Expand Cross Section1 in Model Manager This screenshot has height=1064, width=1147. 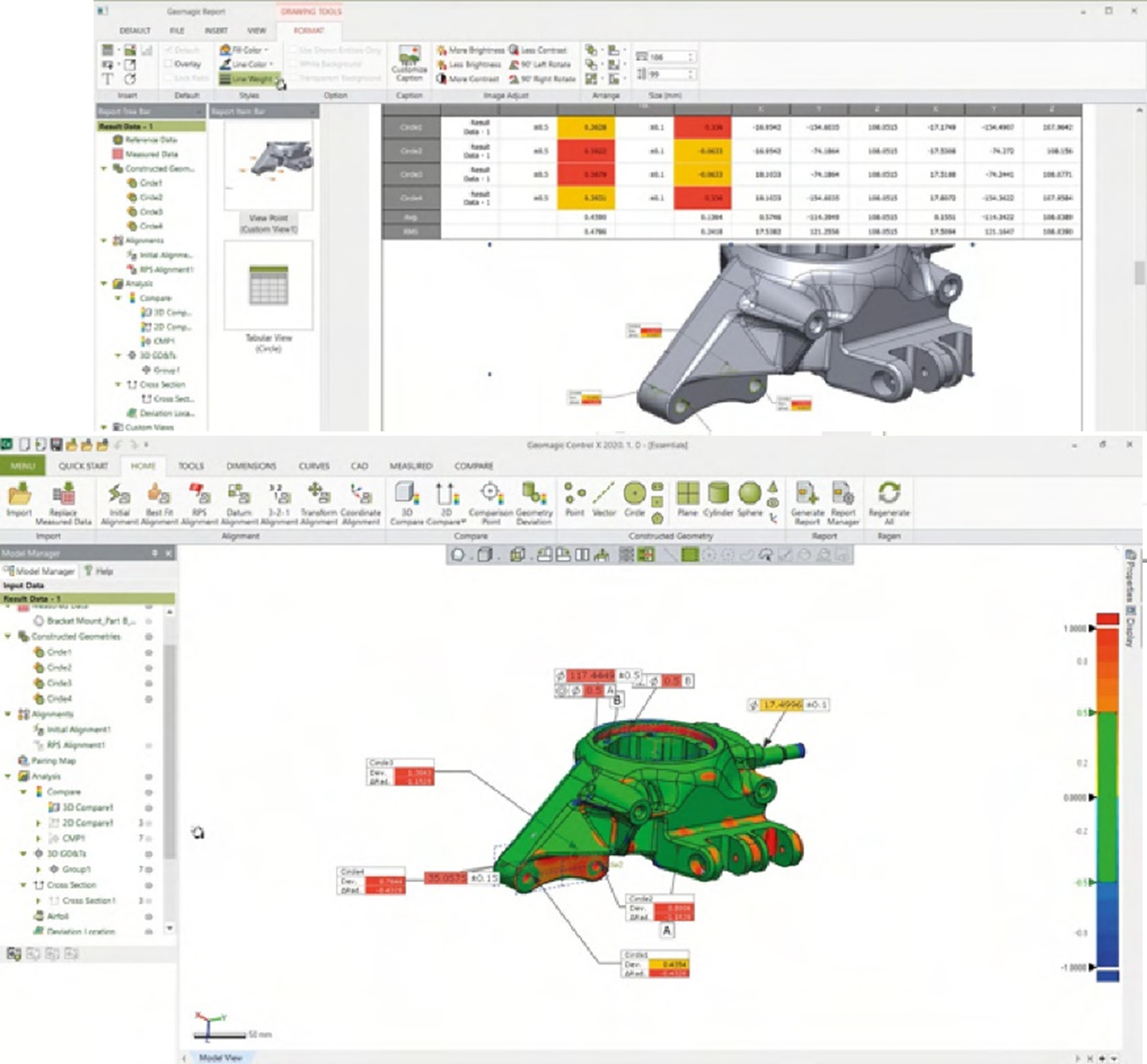click(x=38, y=900)
